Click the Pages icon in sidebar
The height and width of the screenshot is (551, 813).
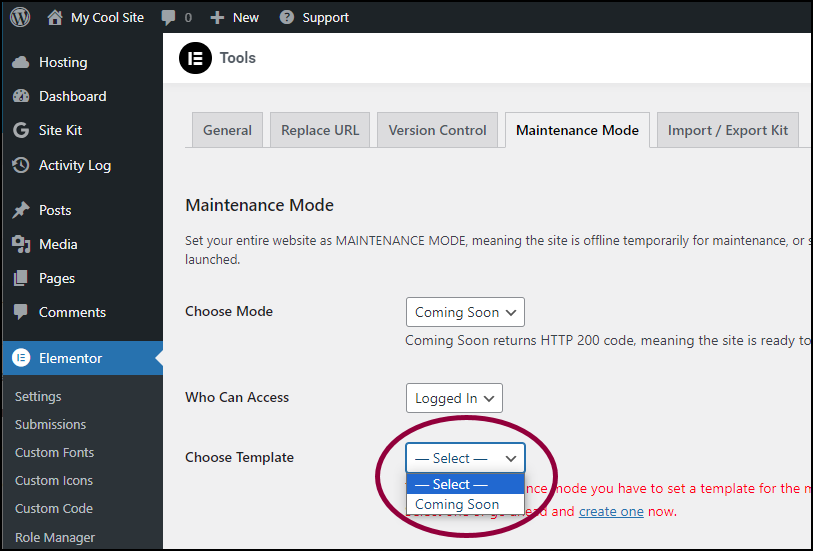(x=21, y=278)
